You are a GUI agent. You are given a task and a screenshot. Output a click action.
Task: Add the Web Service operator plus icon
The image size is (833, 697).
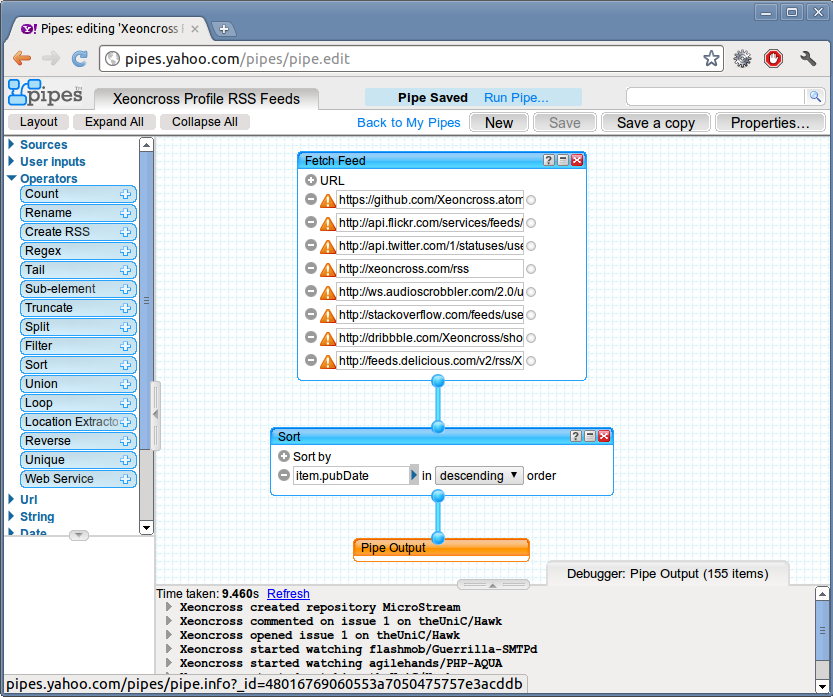(125, 479)
